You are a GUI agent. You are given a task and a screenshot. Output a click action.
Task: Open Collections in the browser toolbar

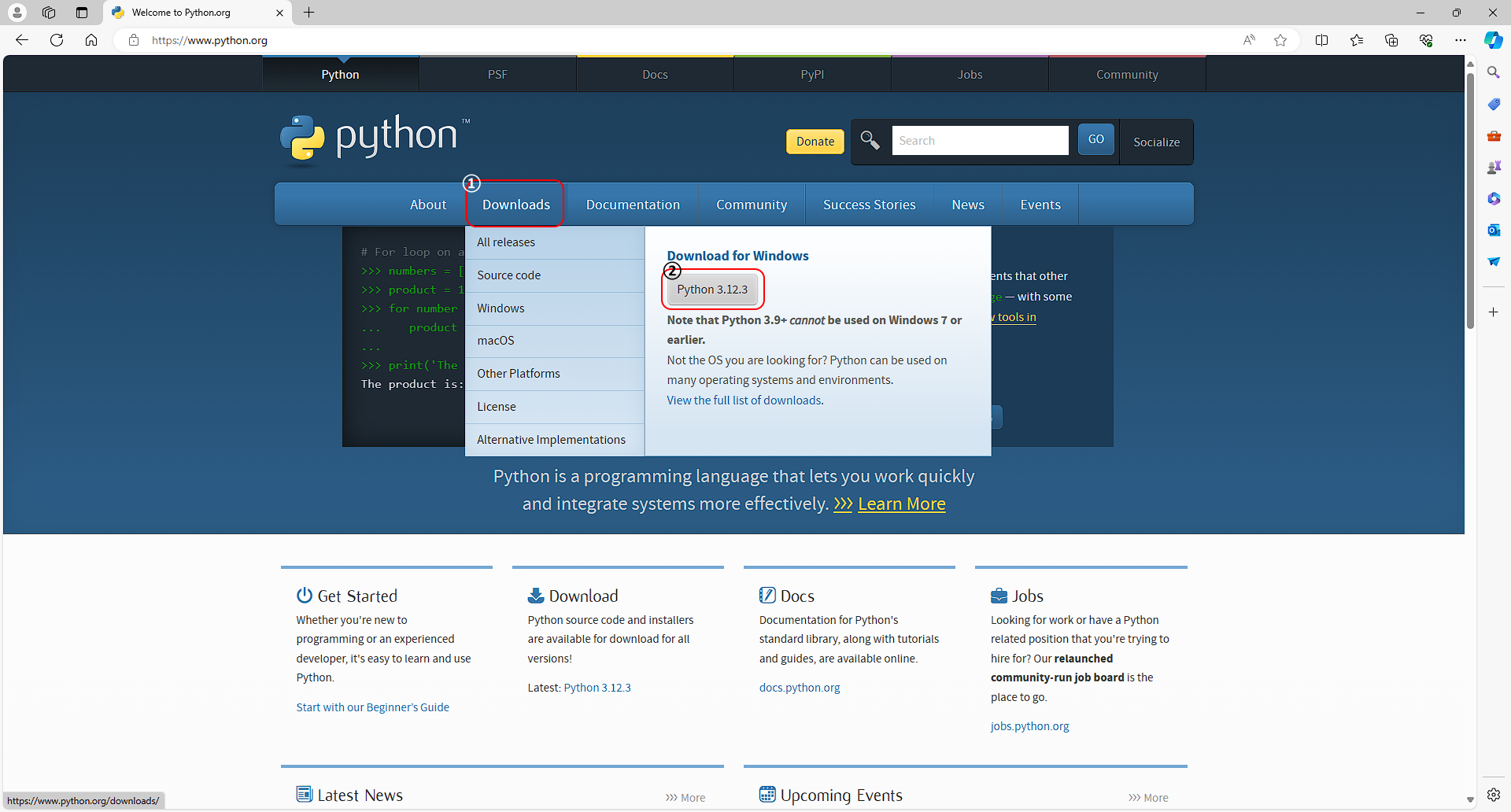(x=1391, y=40)
